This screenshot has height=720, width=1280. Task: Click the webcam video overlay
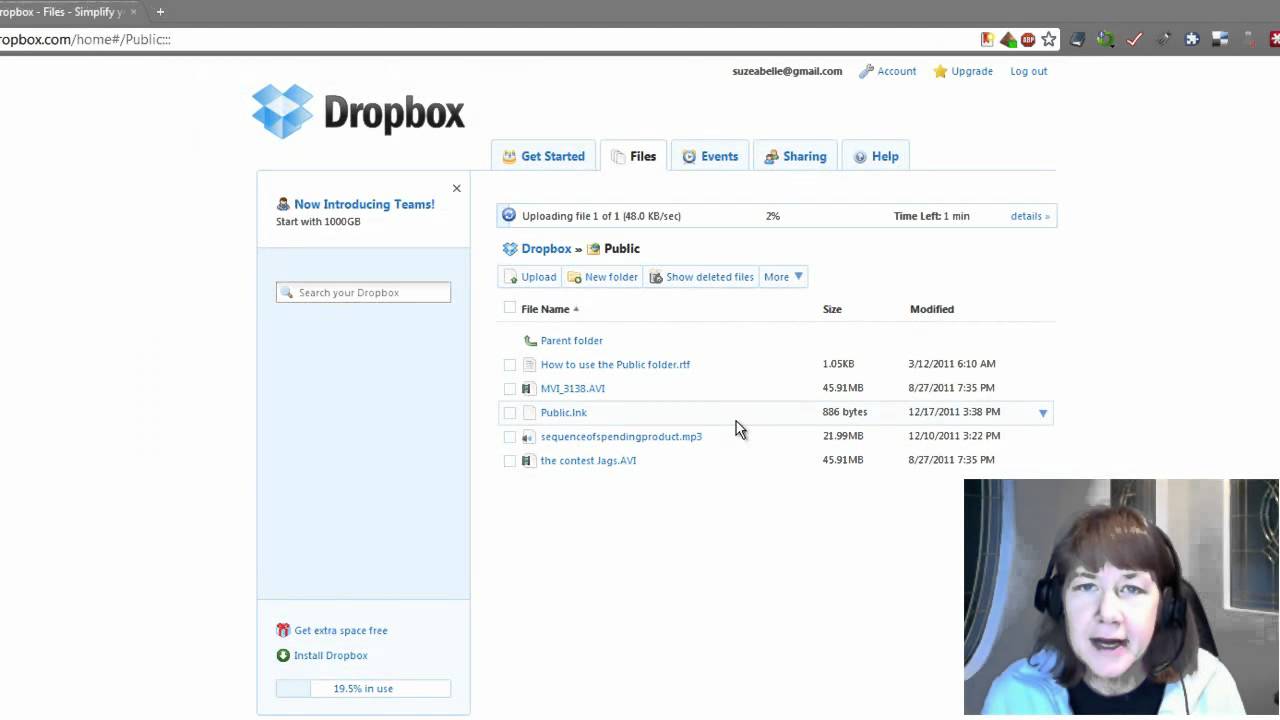click(1121, 597)
